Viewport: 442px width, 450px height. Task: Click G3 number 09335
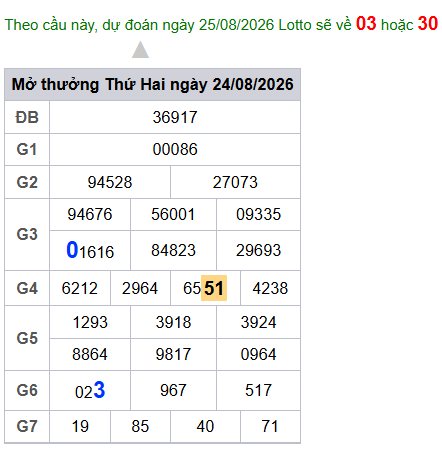[x=259, y=214]
